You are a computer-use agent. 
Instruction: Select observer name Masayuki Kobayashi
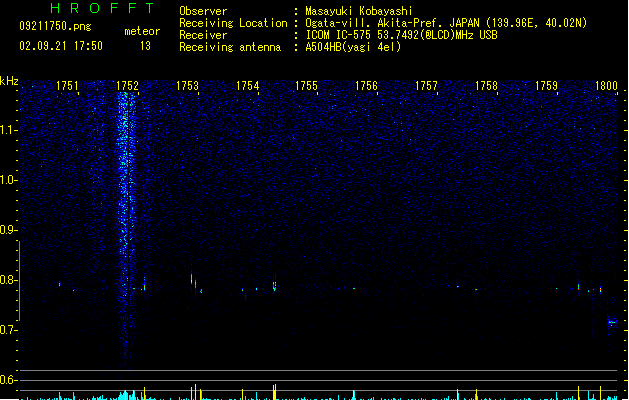359,11
